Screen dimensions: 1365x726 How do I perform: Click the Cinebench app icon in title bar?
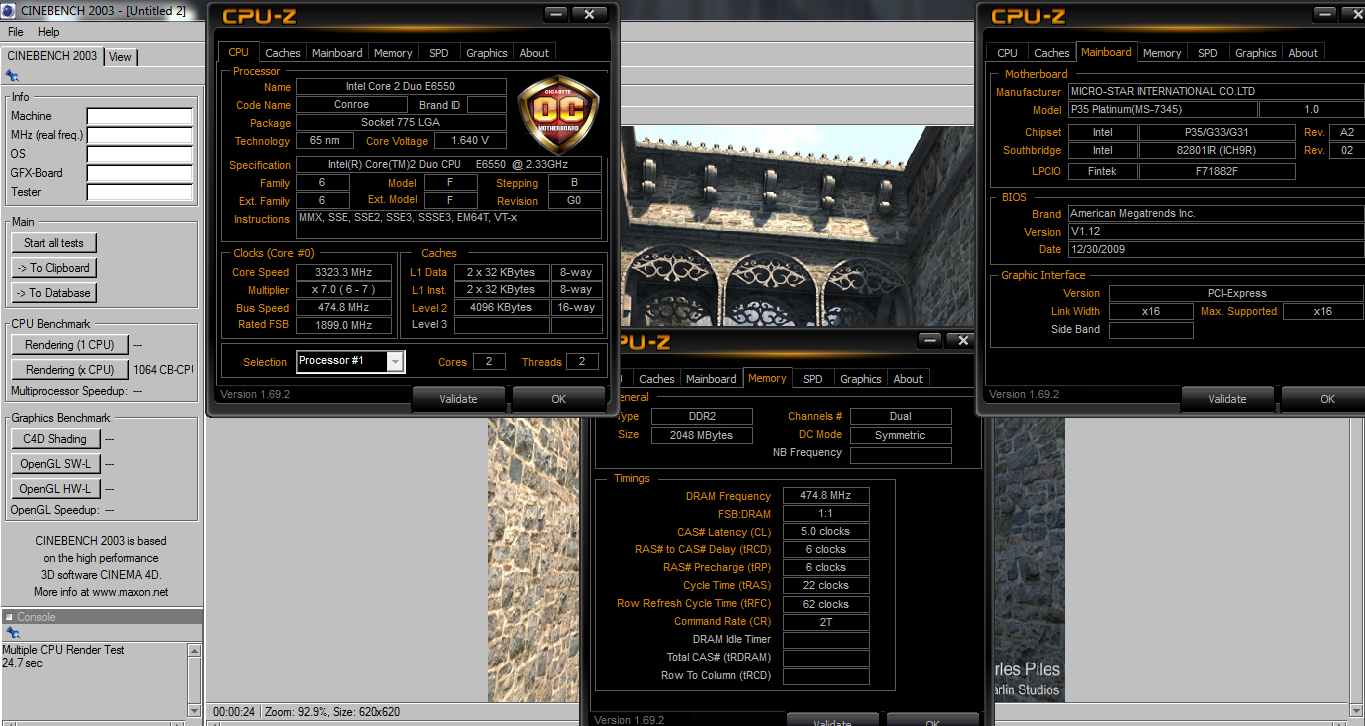[9, 10]
